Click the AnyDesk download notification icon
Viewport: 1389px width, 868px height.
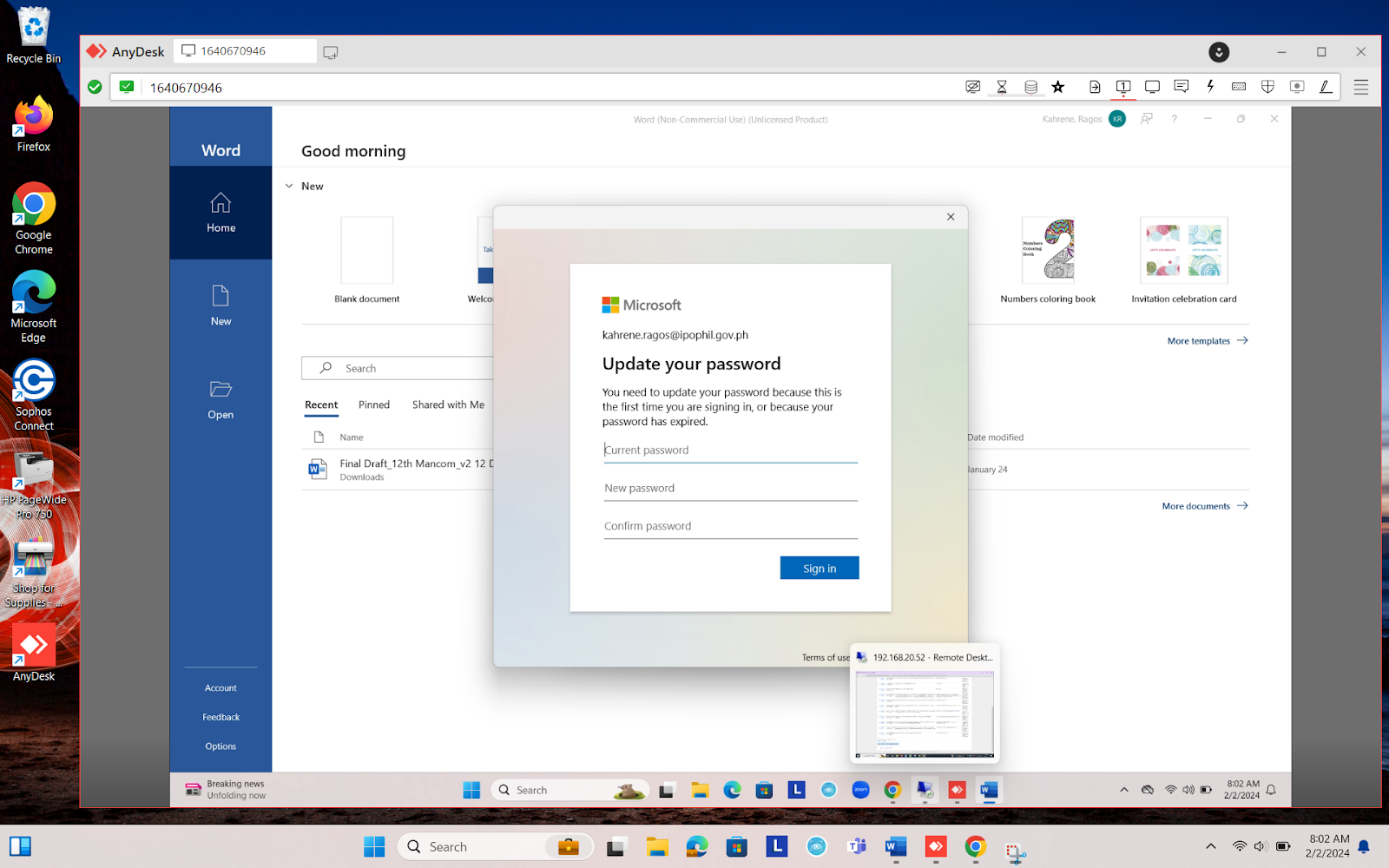coord(1219,52)
